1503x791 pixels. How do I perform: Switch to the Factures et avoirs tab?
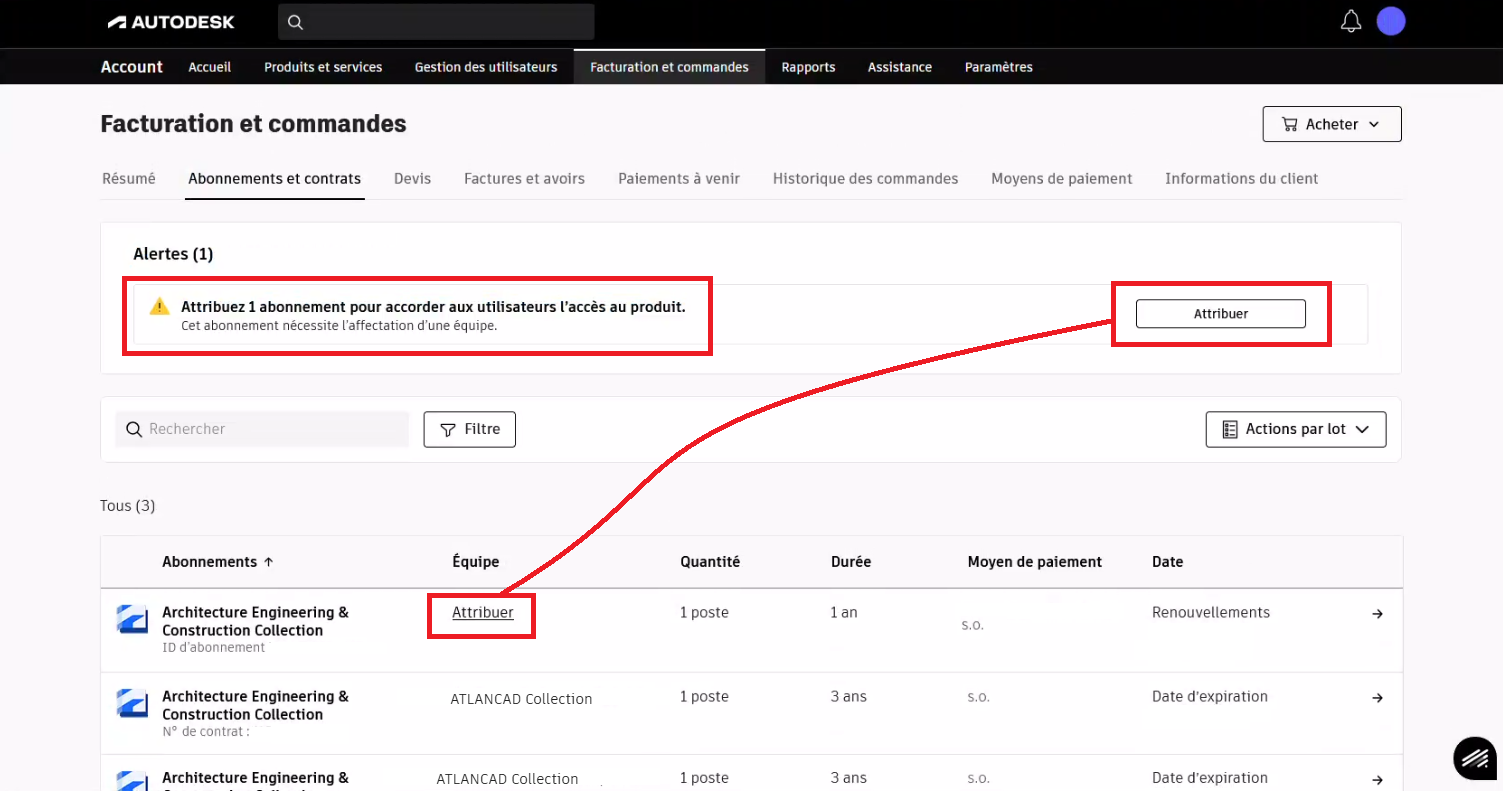click(x=524, y=179)
